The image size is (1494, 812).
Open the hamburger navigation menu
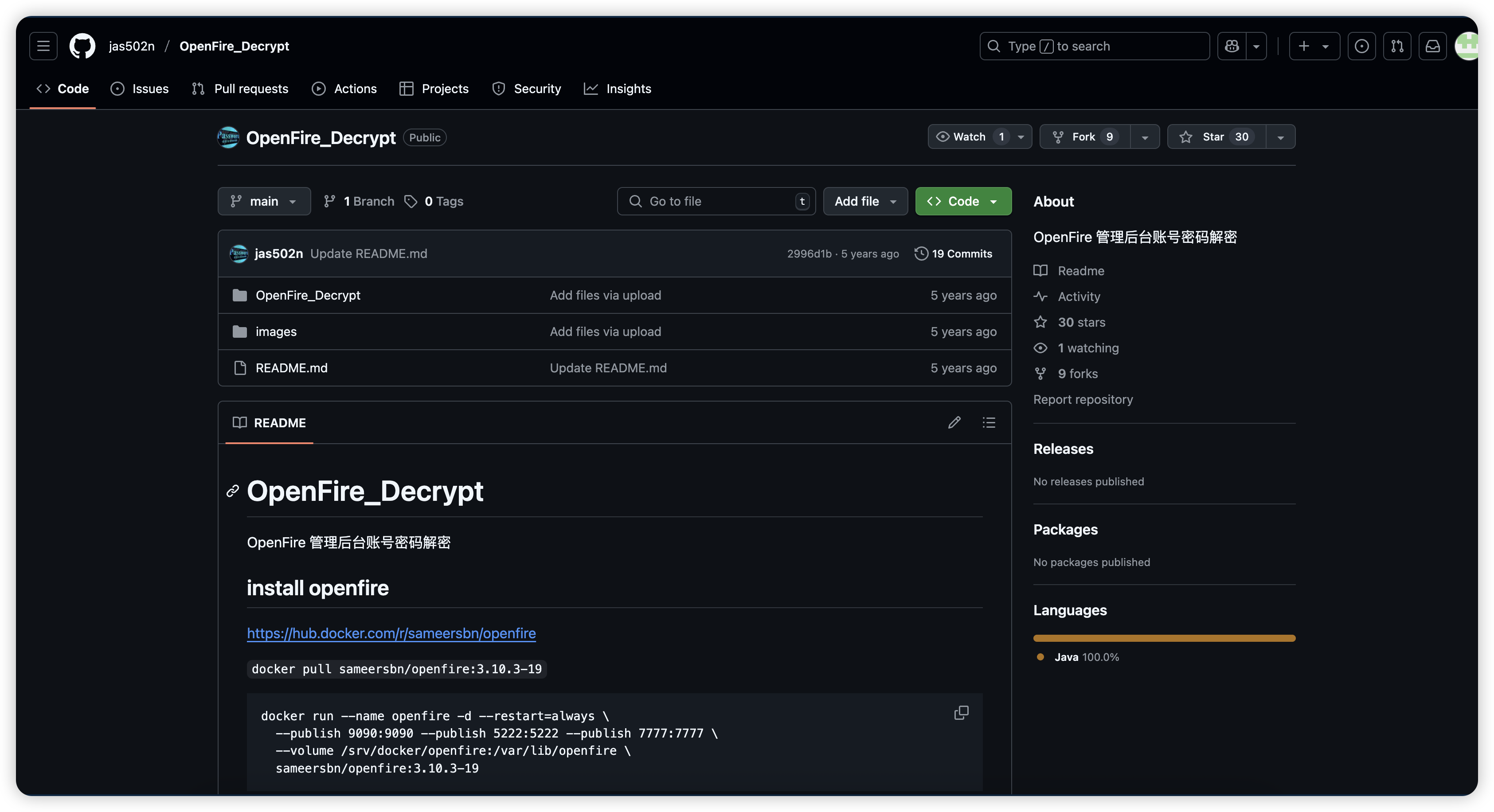click(43, 46)
